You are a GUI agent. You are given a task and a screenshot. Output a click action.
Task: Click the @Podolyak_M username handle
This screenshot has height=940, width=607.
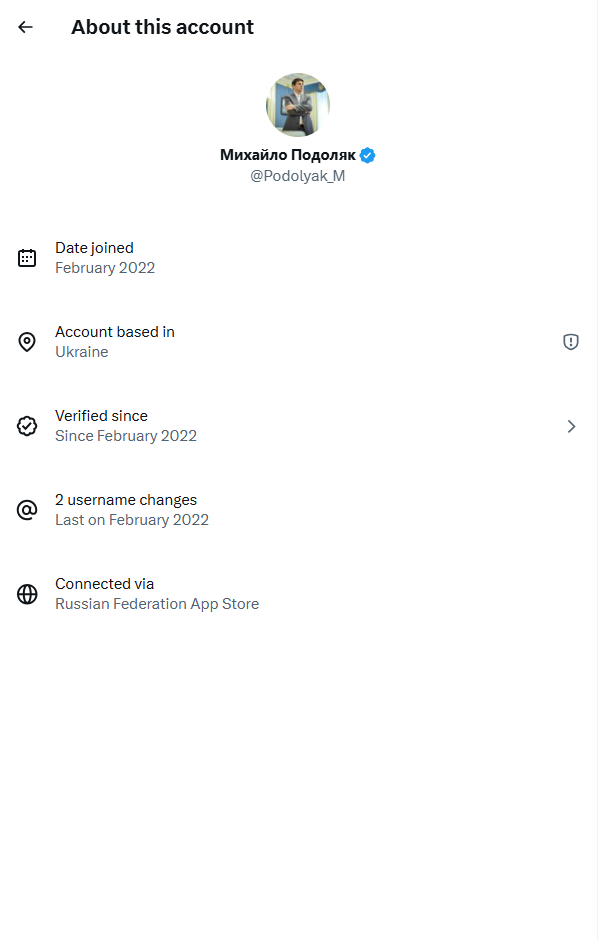point(298,176)
